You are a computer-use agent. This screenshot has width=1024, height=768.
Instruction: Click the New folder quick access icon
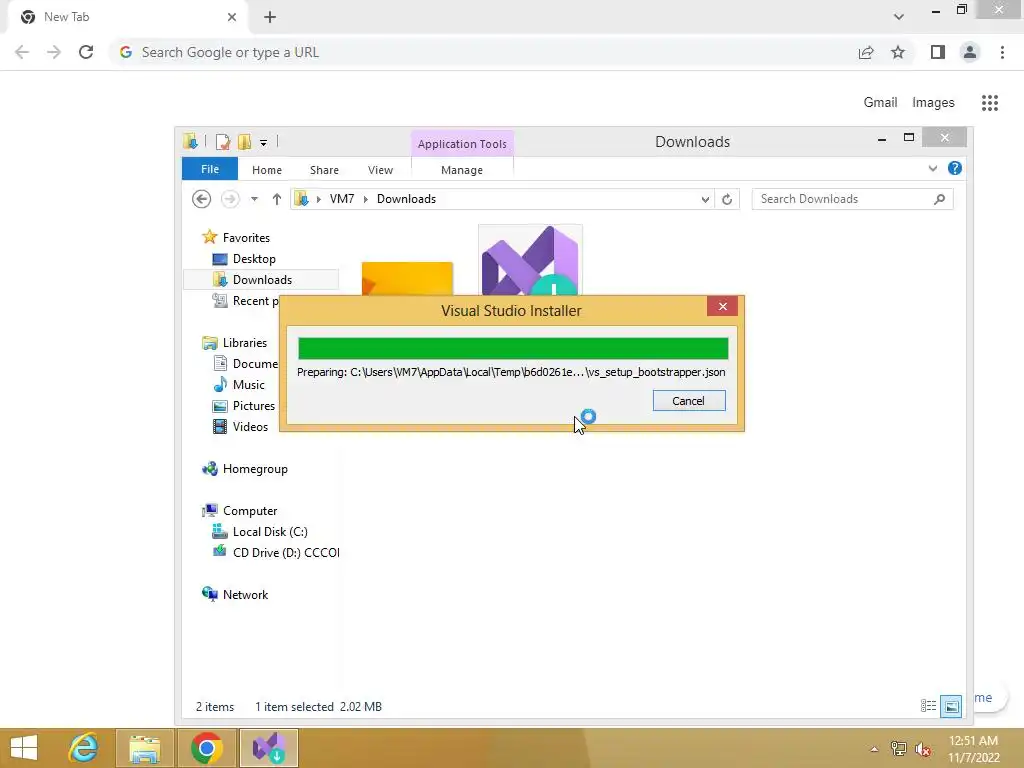tap(244, 142)
